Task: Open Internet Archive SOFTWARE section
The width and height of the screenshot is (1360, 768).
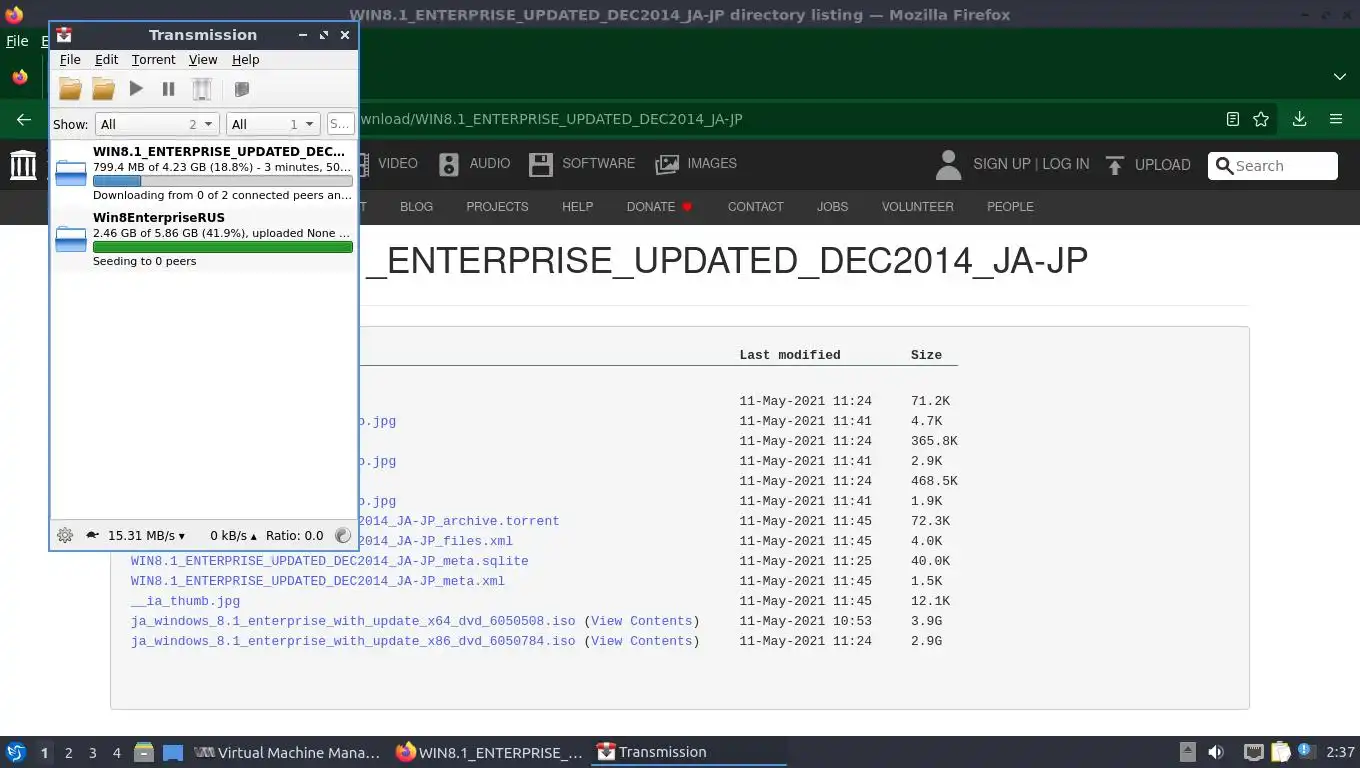Action: 582,163
